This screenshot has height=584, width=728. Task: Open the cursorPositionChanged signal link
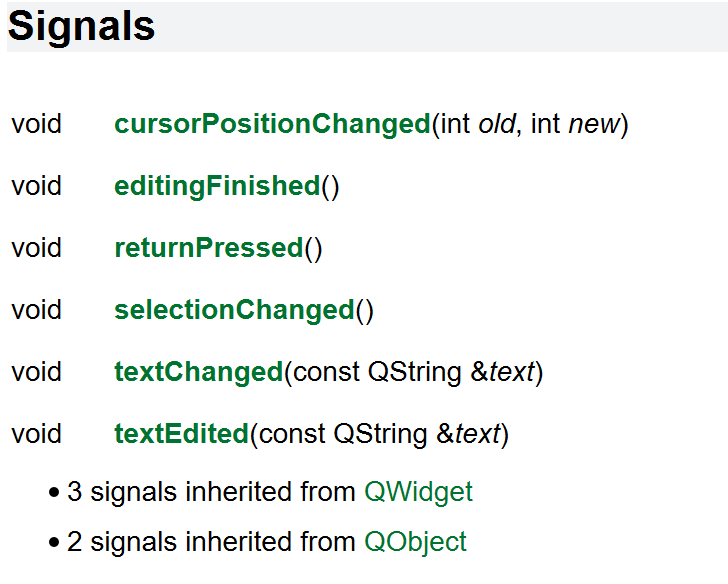273,124
